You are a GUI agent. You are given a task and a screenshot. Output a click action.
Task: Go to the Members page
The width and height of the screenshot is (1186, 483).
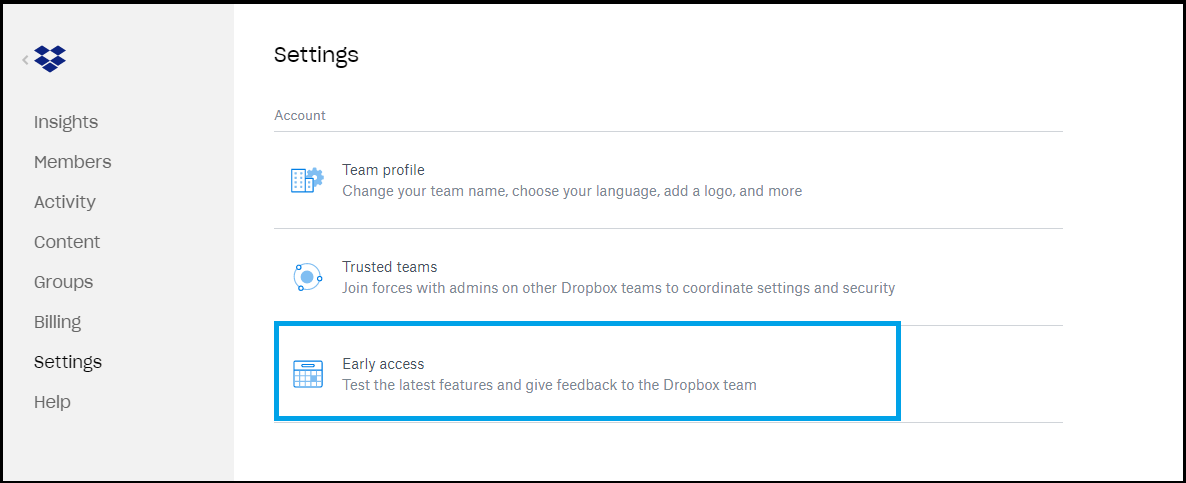coord(73,162)
